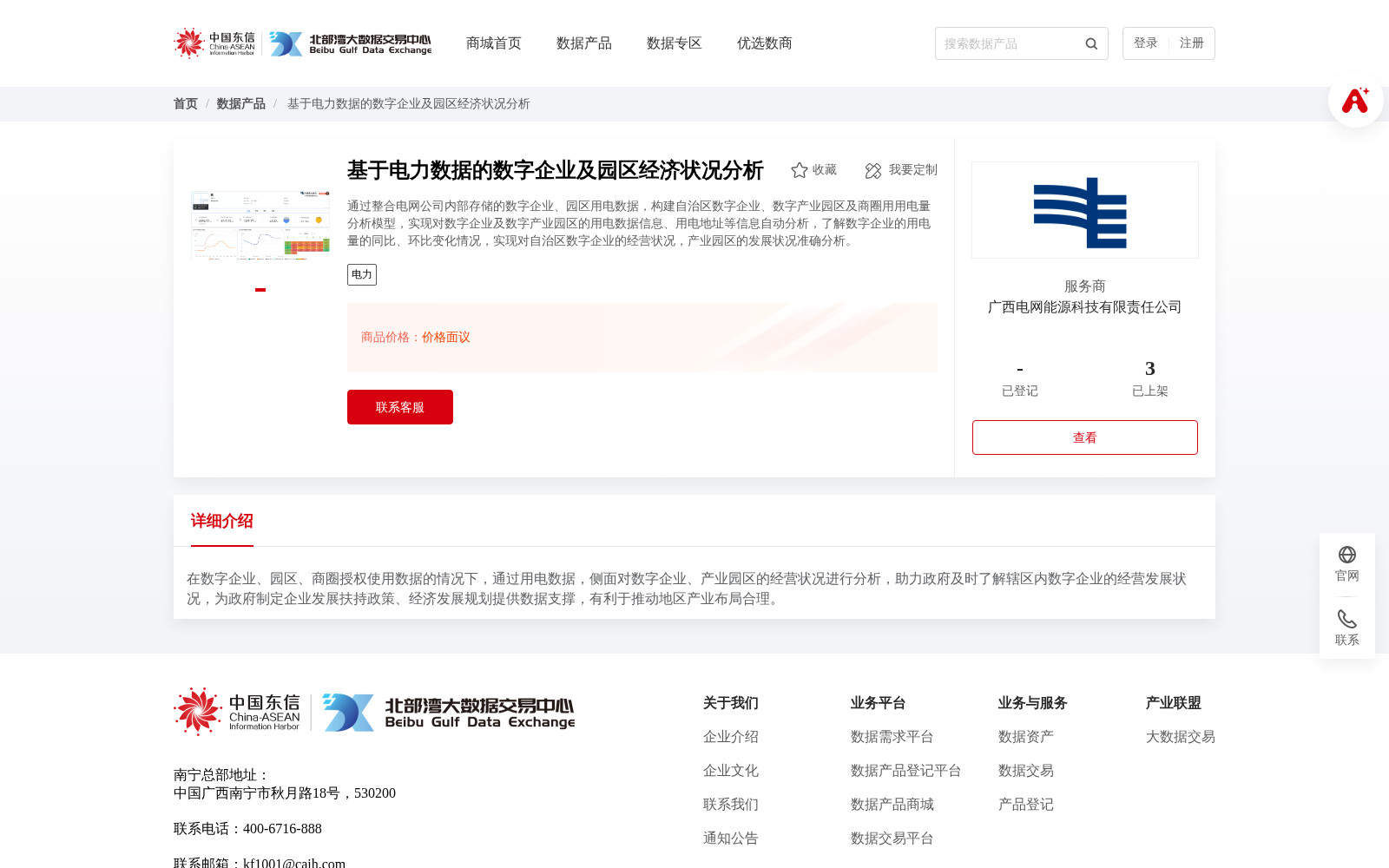Click the 企业介绍 footer link
This screenshot has height=868, width=1389.
pos(731,737)
